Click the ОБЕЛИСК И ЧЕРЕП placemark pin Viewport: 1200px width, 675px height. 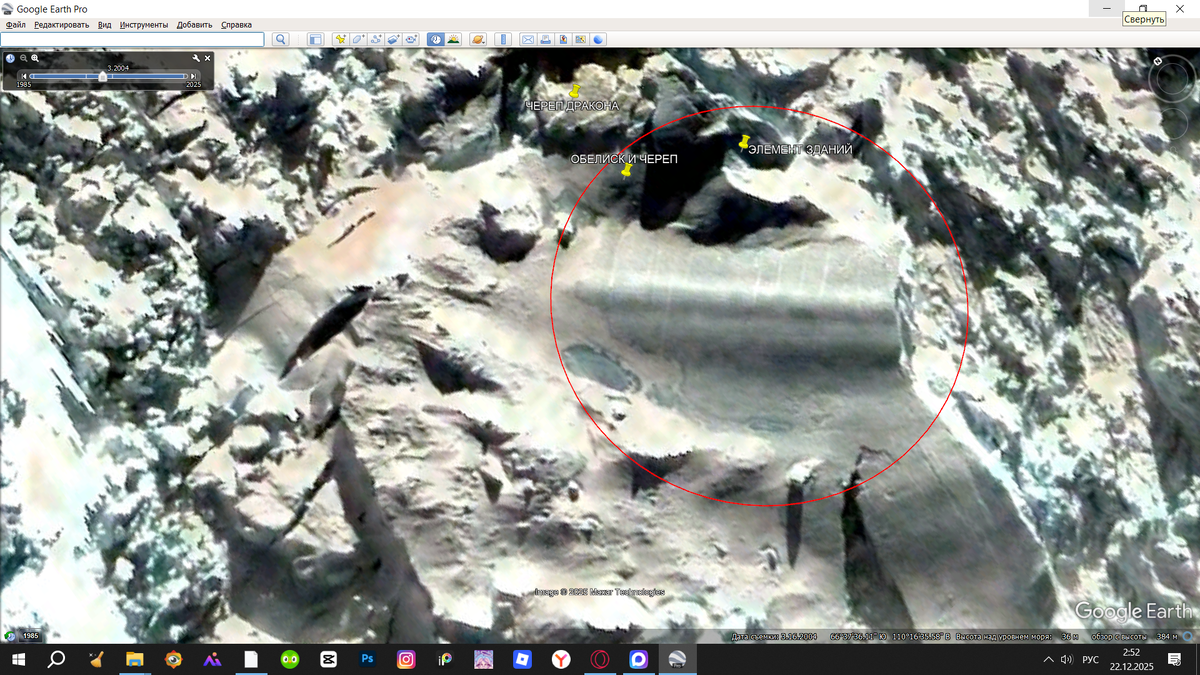[x=626, y=170]
